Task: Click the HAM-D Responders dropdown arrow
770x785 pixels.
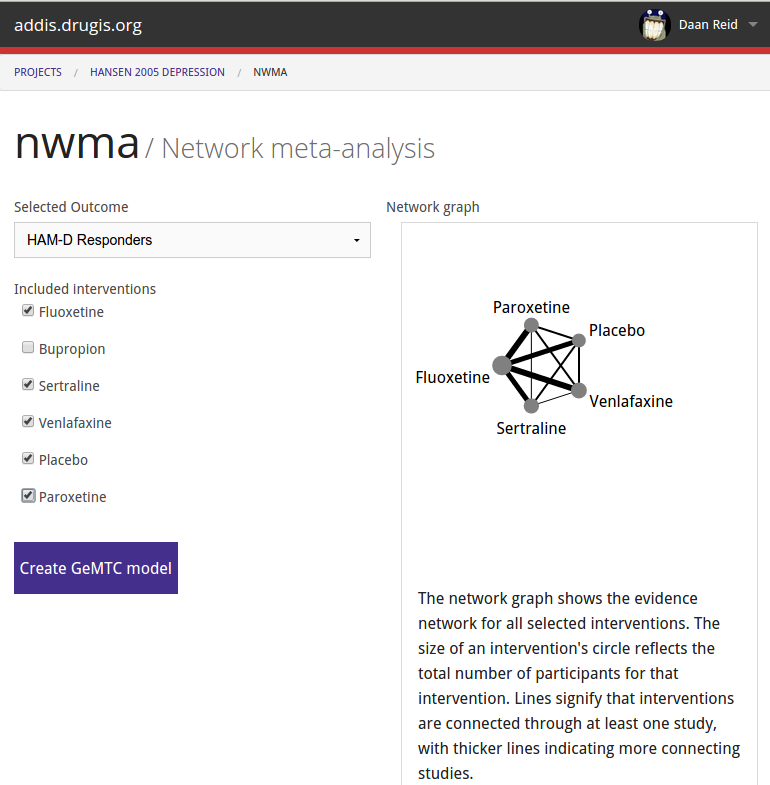Action: pyautogui.click(x=356, y=241)
